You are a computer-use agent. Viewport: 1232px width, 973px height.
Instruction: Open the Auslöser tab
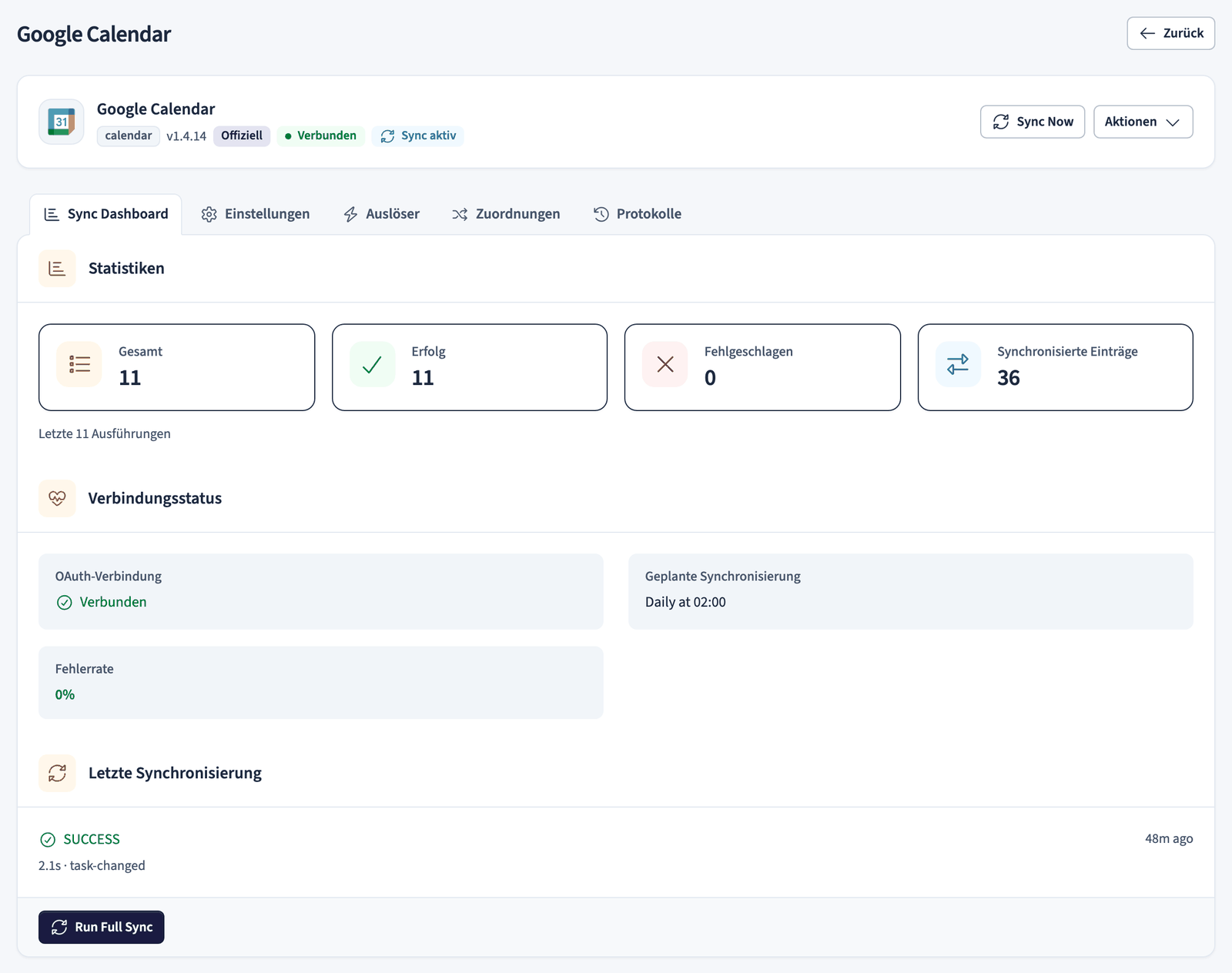click(x=382, y=214)
